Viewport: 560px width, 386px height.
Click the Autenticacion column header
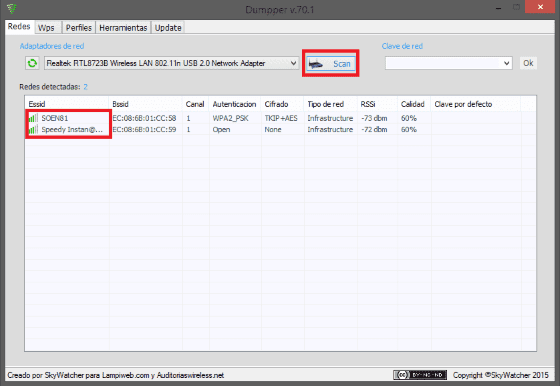(x=235, y=104)
